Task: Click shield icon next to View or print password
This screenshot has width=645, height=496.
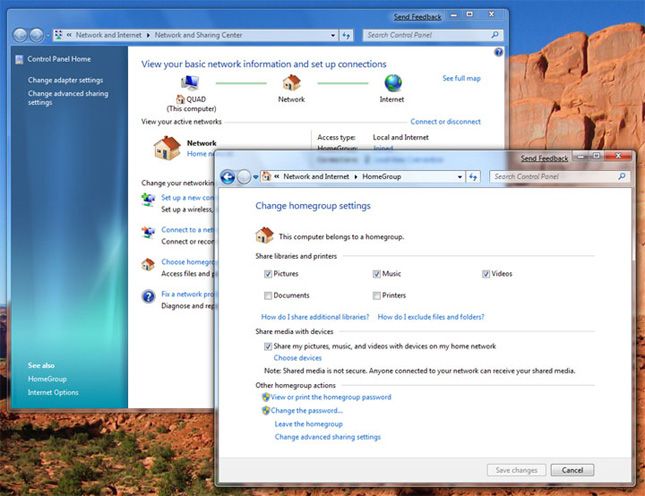Action: [x=266, y=397]
